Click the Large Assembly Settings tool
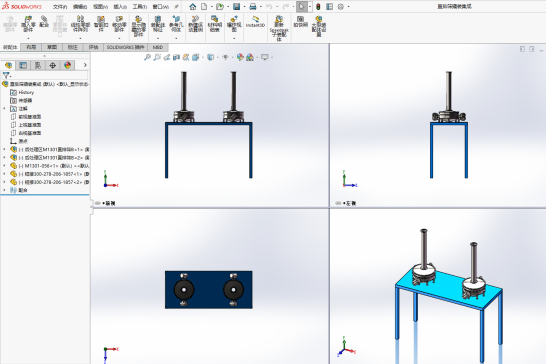This screenshot has height=364, width=546. tap(319, 26)
